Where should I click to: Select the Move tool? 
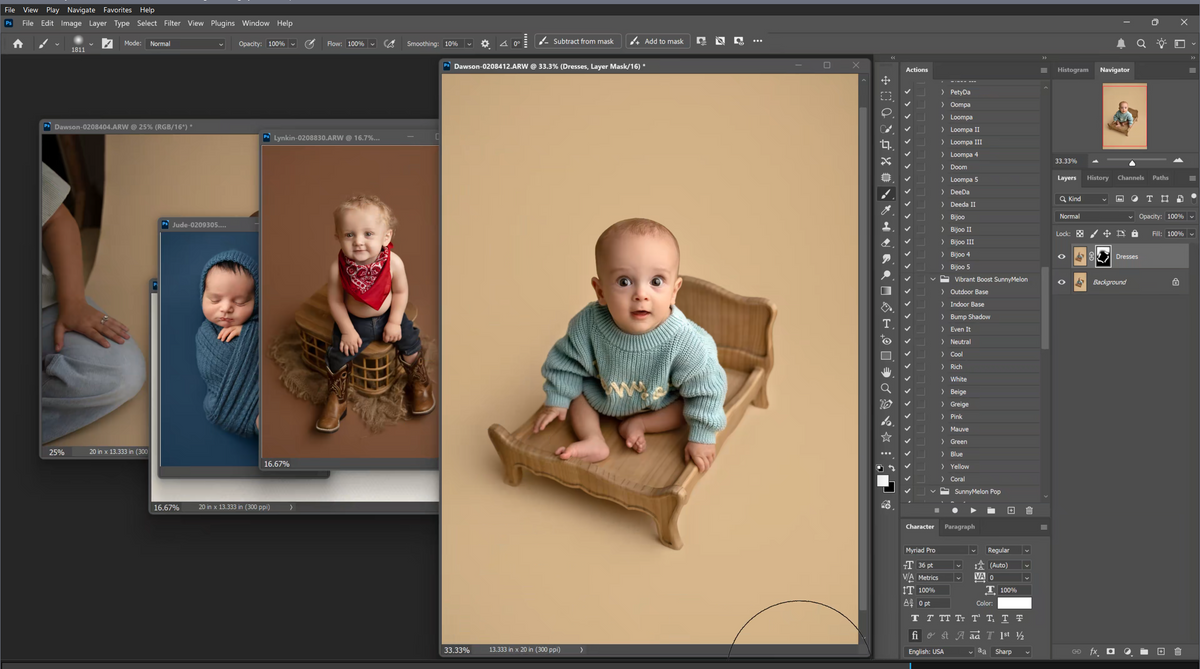886,80
